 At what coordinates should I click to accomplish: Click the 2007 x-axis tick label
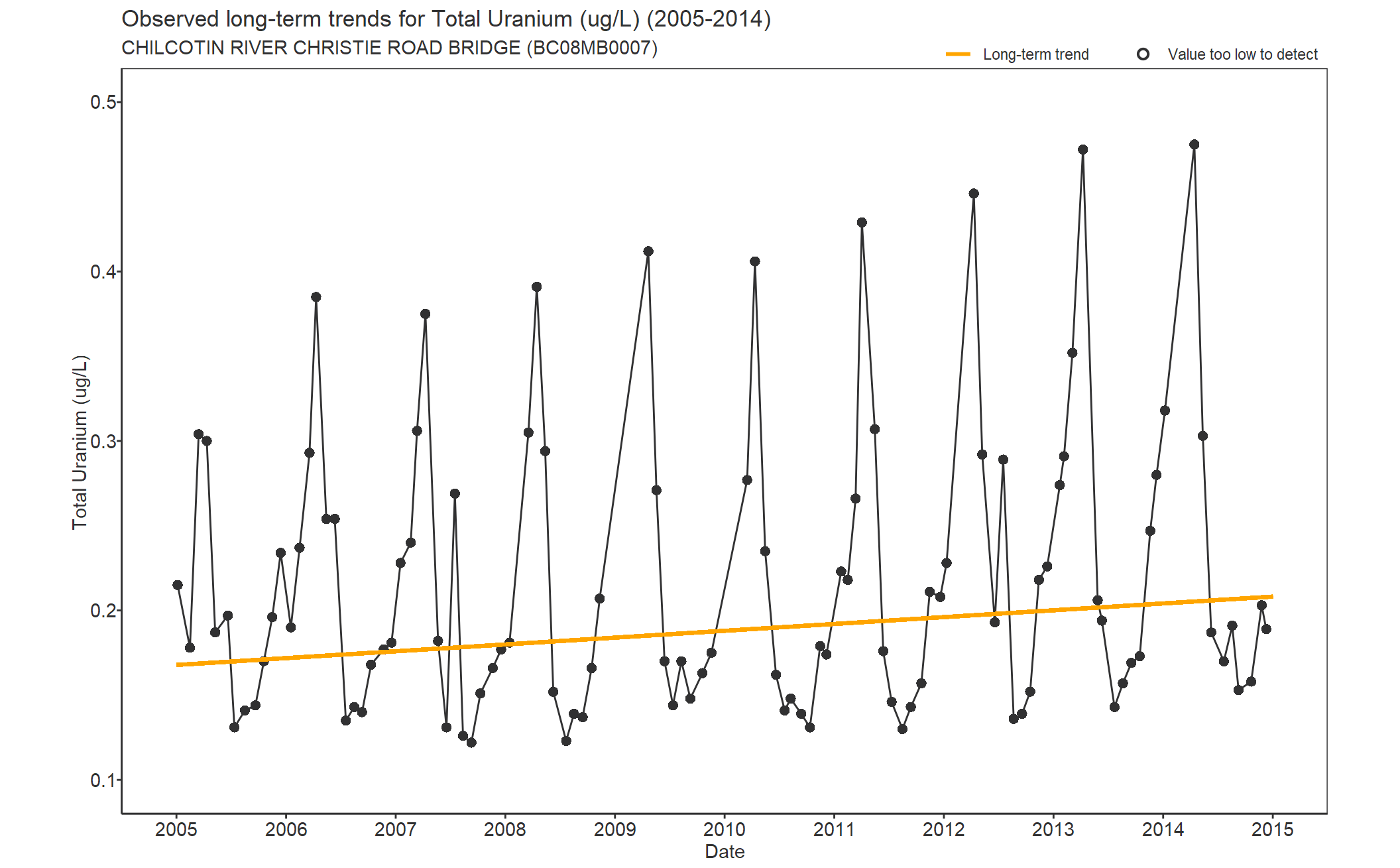pyautogui.click(x=396, y=830)
